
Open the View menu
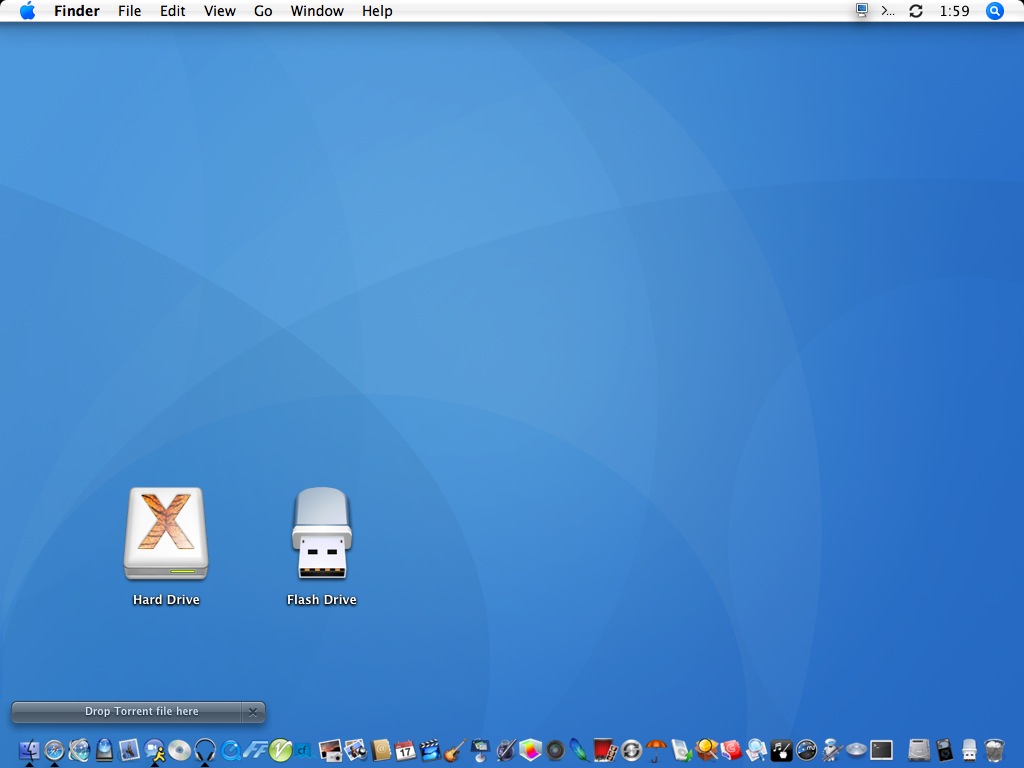tap(219, 11)
